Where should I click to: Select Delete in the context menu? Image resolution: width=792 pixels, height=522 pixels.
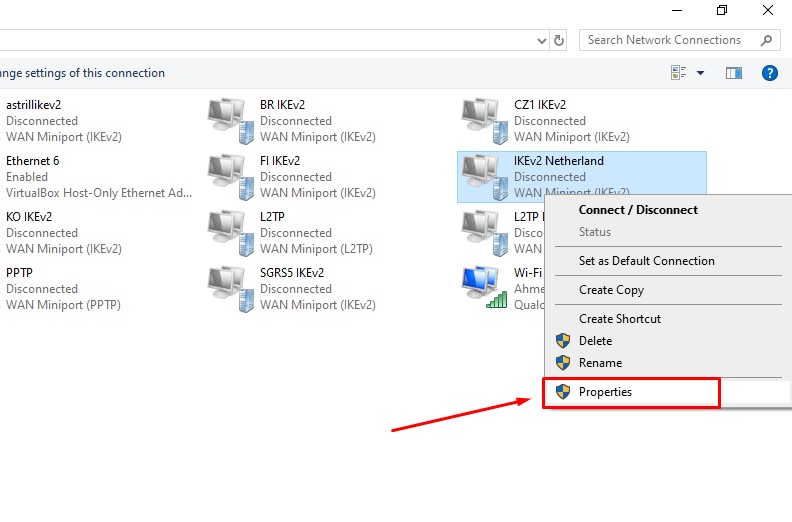coord(596,341)
